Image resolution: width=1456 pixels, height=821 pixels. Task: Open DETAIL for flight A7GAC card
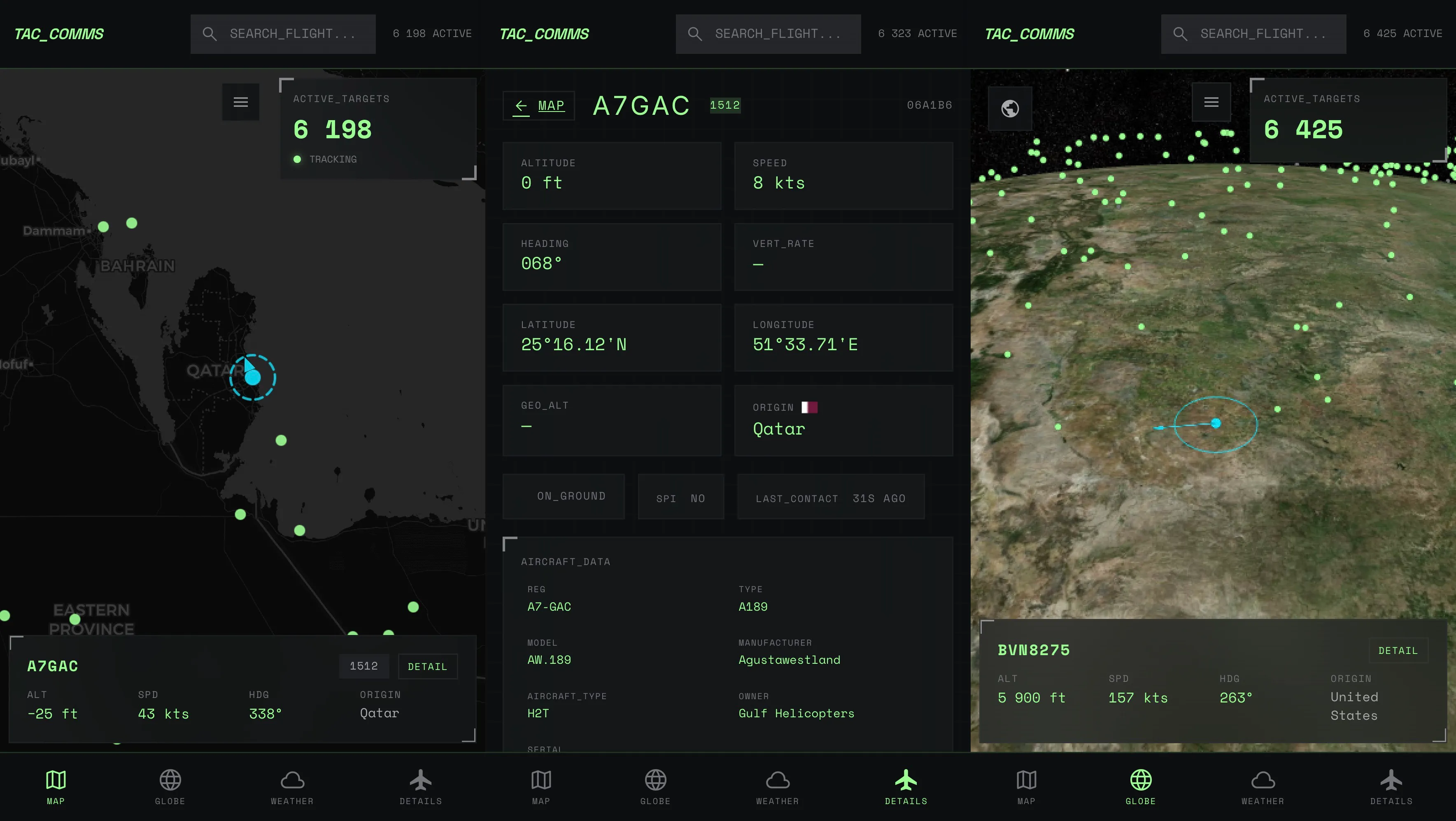click(x=427, y=667)
